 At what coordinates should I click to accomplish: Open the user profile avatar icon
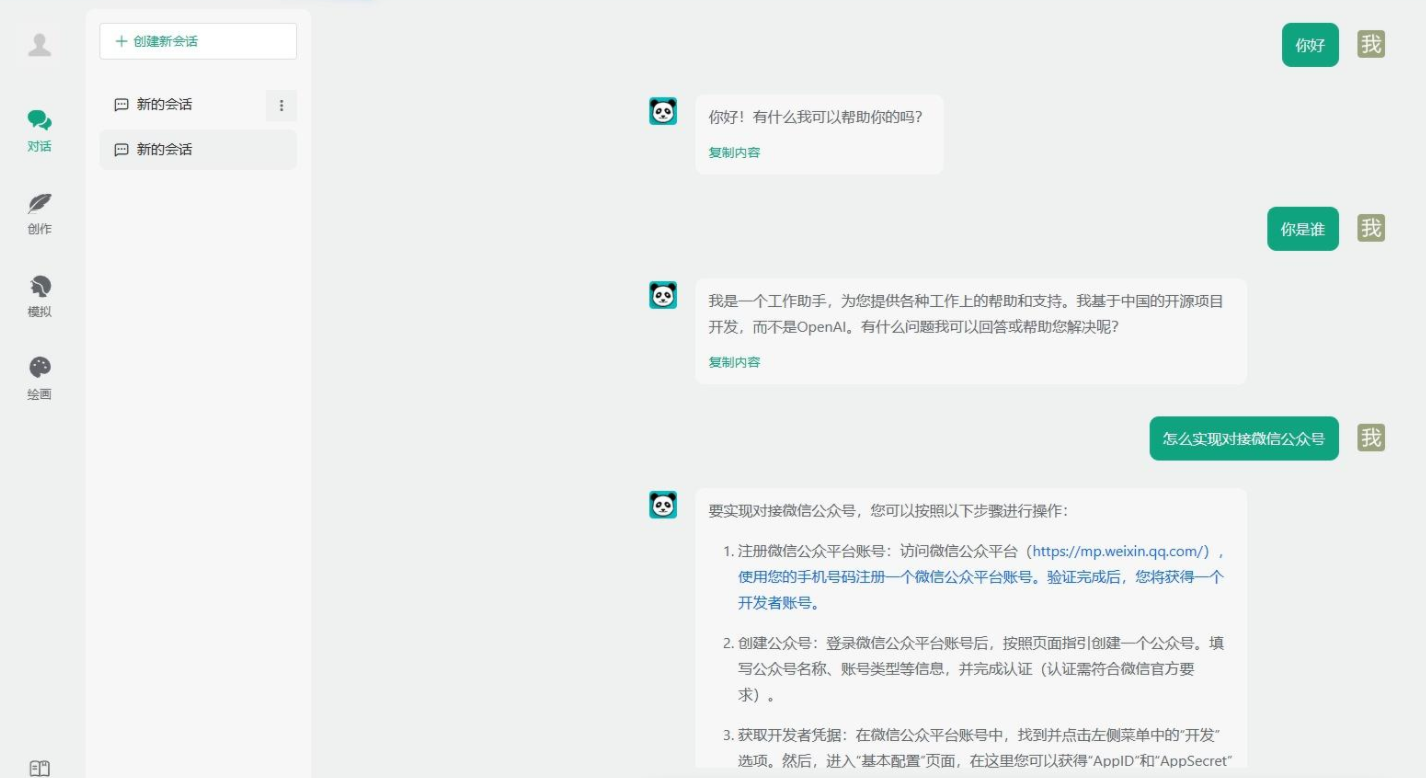pyautogui.click(x=40, y=44)
